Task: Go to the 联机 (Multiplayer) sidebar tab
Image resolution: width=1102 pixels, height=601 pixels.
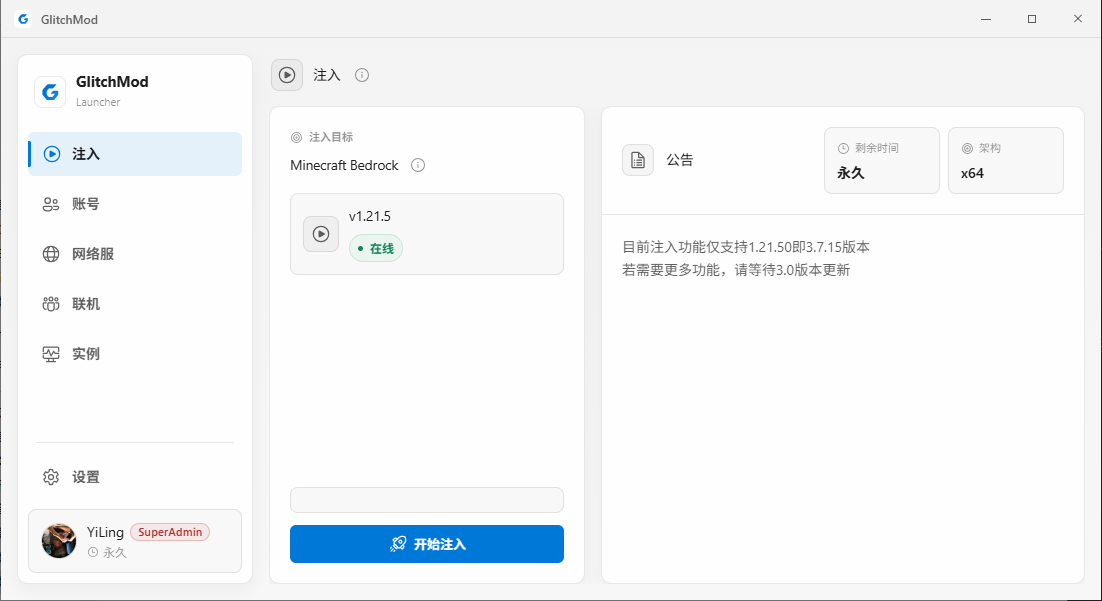Action: (x=135, y=304)
